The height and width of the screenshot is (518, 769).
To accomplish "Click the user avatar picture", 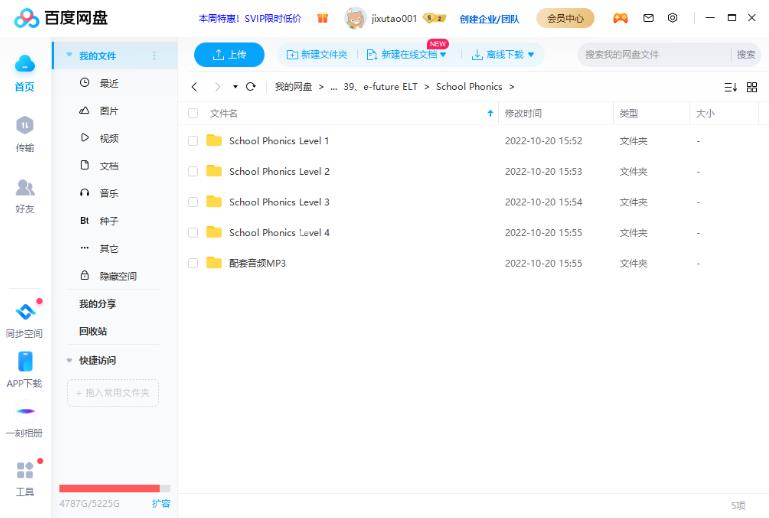I will coord(355,18).
